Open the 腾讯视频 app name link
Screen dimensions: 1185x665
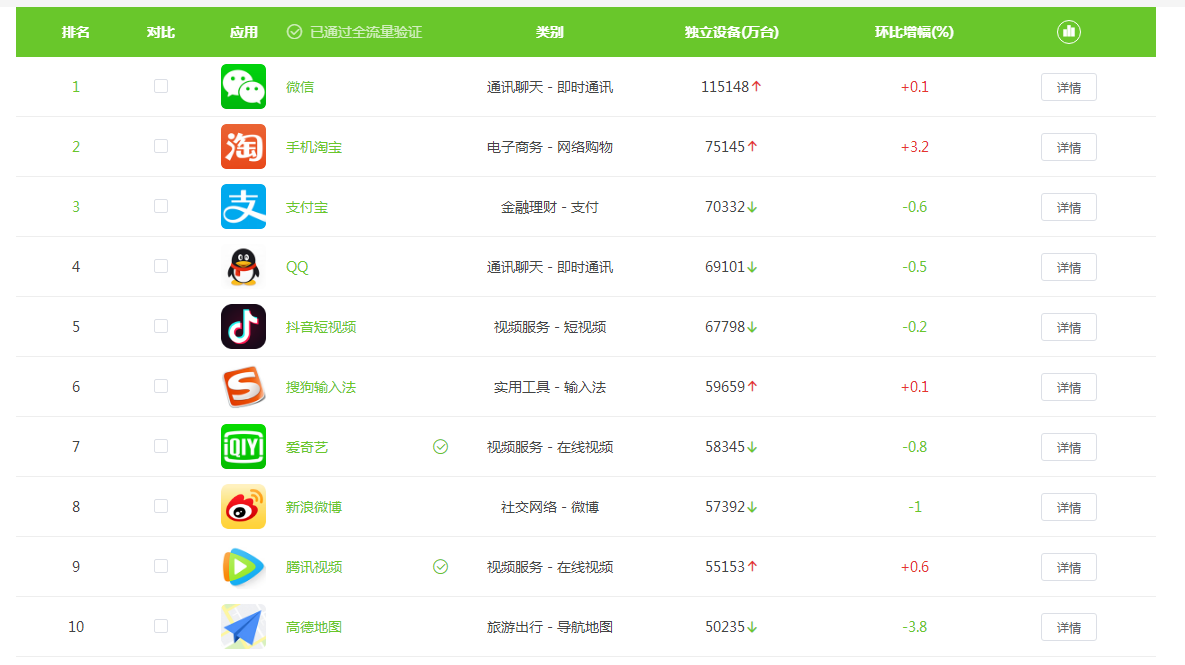click(314, 567)
